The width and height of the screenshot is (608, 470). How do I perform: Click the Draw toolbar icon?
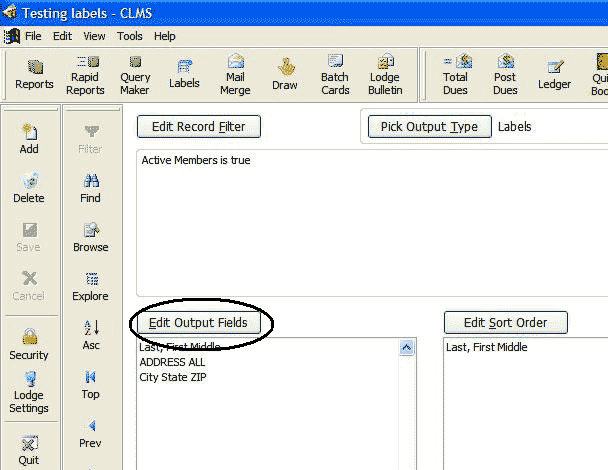pos(285,75)
